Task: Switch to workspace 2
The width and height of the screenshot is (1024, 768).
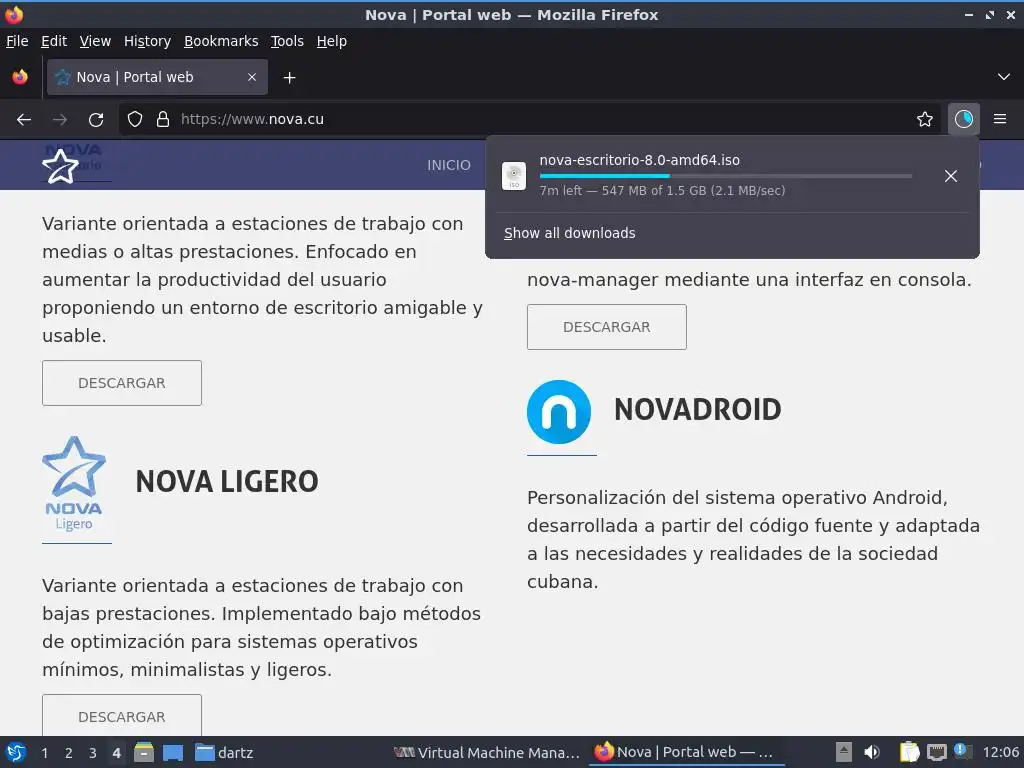Action: pyautogui.click(x=69, y=753)
